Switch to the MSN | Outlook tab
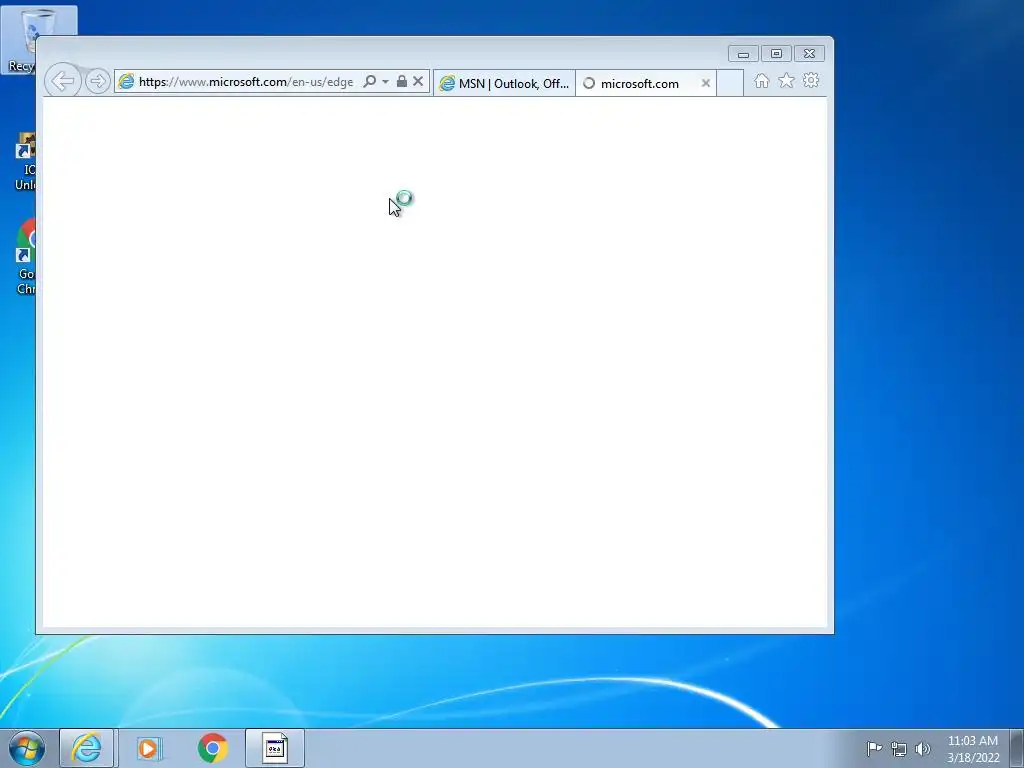This screenshot has width=1024, height=768. [504, 83]
